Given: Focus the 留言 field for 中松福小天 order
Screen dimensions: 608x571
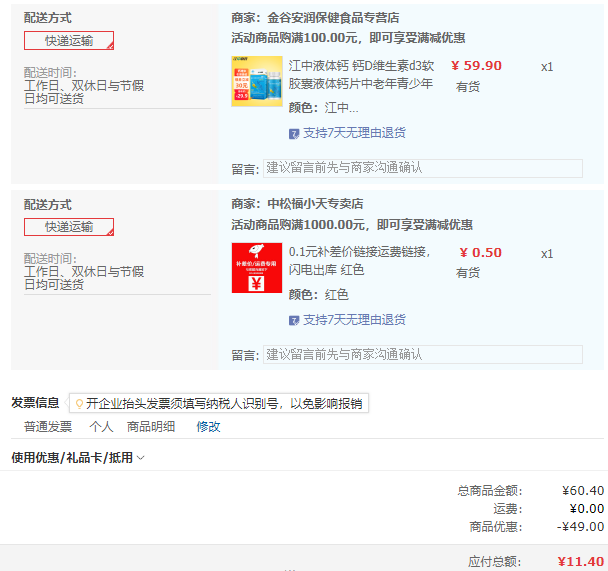Looking at the screenshot, I should 423,355.
